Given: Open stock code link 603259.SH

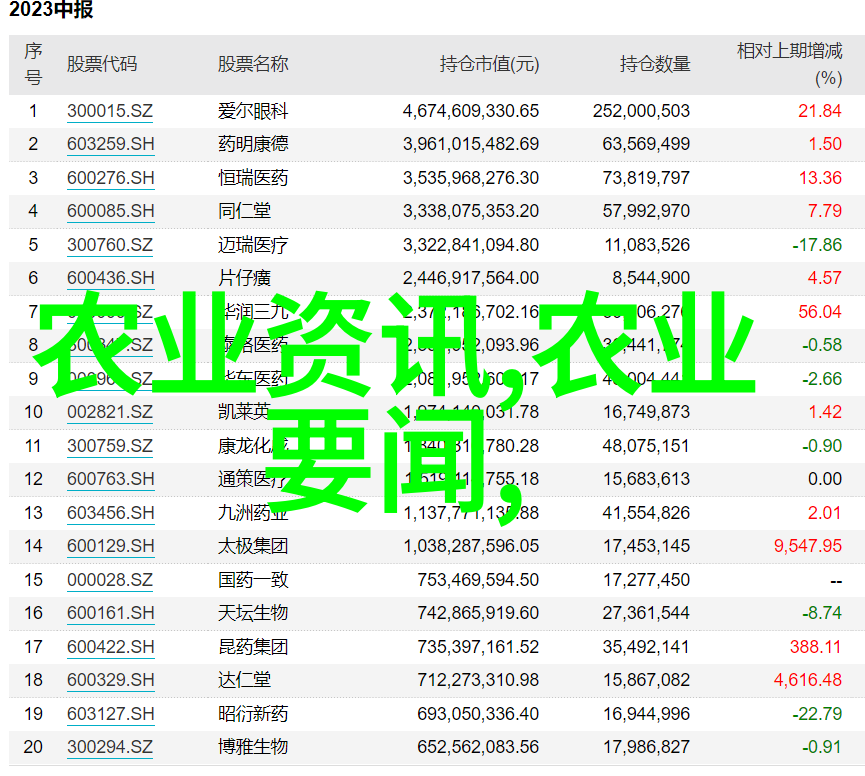Looking at the screenshot, I should point(110,144).
